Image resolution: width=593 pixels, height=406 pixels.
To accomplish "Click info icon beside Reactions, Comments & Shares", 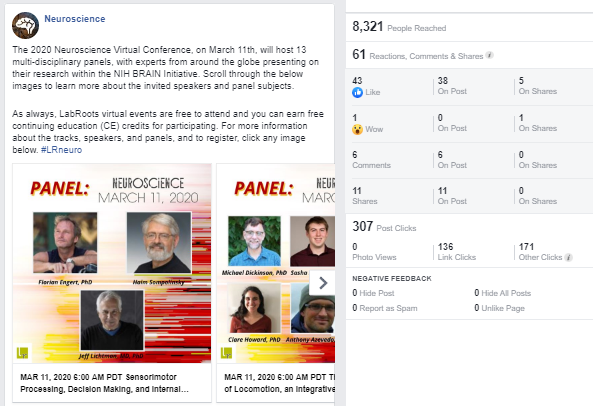I will (x=489, y=55).
